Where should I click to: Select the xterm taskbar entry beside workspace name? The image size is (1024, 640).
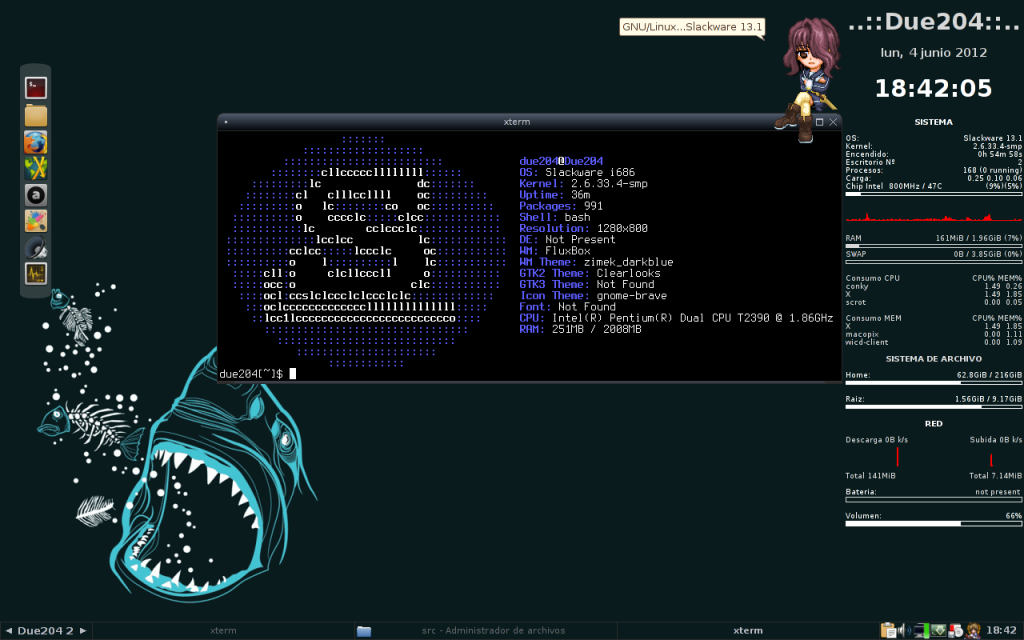(224, 631)
